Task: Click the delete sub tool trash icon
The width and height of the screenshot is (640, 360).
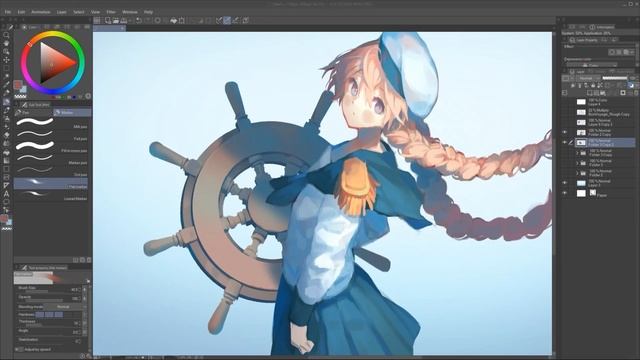Action: [x=89, y=260]
